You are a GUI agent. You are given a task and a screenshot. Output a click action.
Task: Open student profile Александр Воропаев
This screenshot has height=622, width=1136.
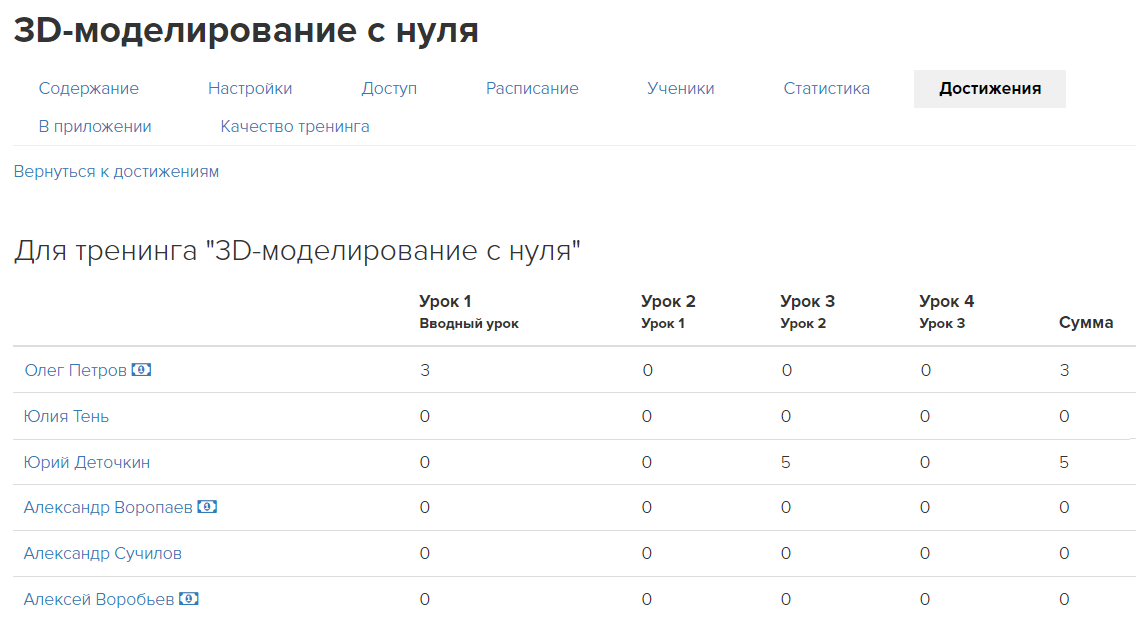(108, 507)
